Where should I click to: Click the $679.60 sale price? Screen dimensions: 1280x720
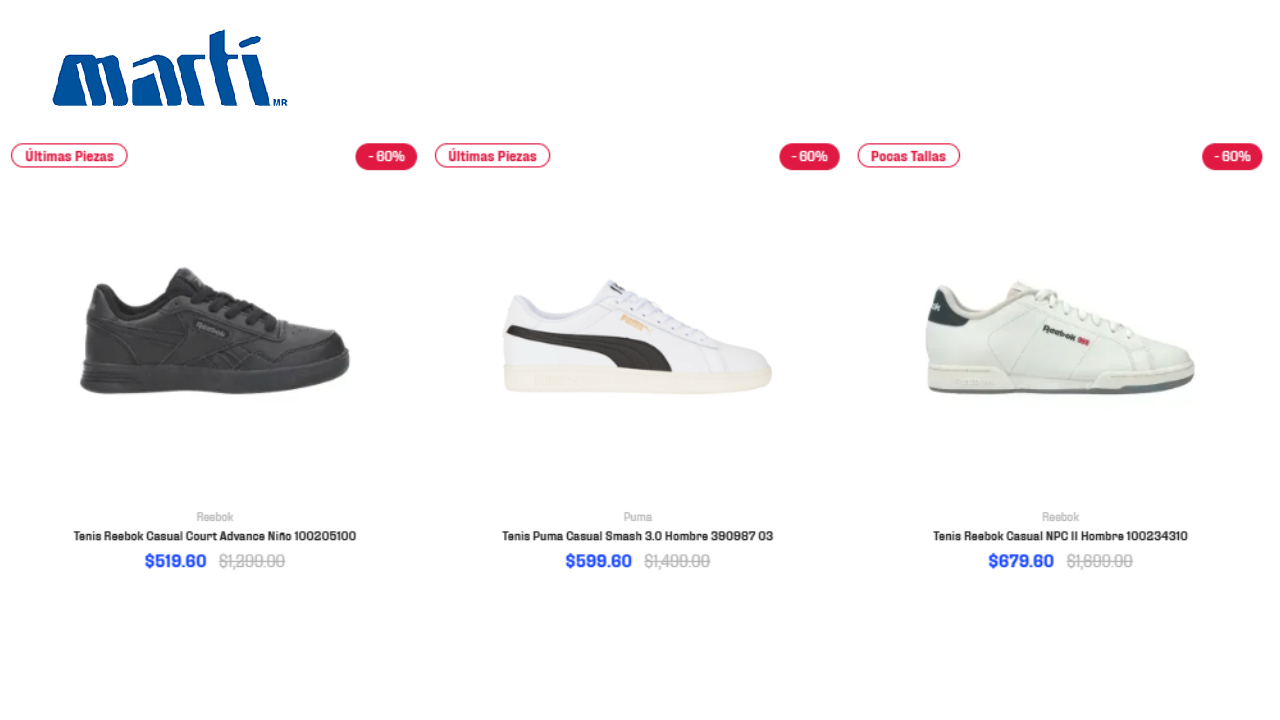click(x=1021, y=562)
